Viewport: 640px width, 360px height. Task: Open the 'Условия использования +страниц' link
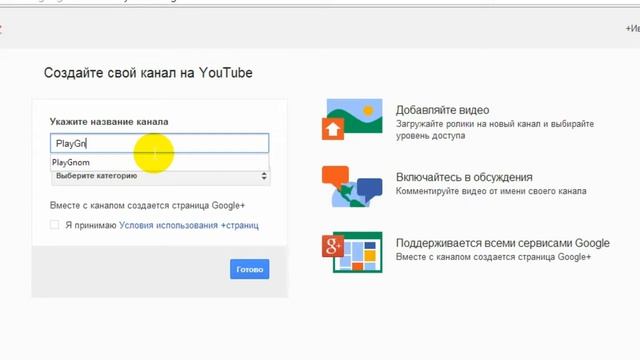coord(189,225)
